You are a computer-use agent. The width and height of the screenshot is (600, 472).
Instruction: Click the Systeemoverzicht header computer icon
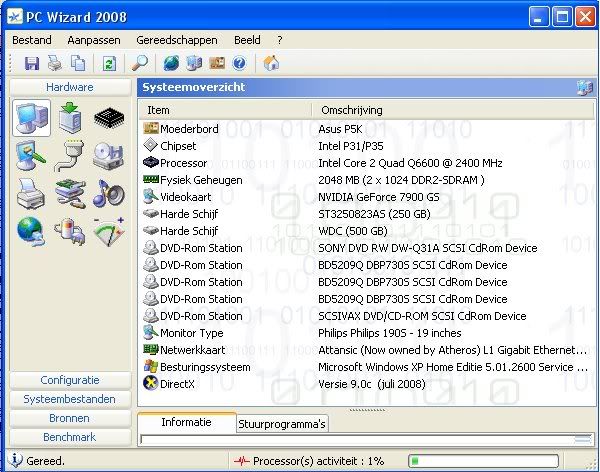585,87
